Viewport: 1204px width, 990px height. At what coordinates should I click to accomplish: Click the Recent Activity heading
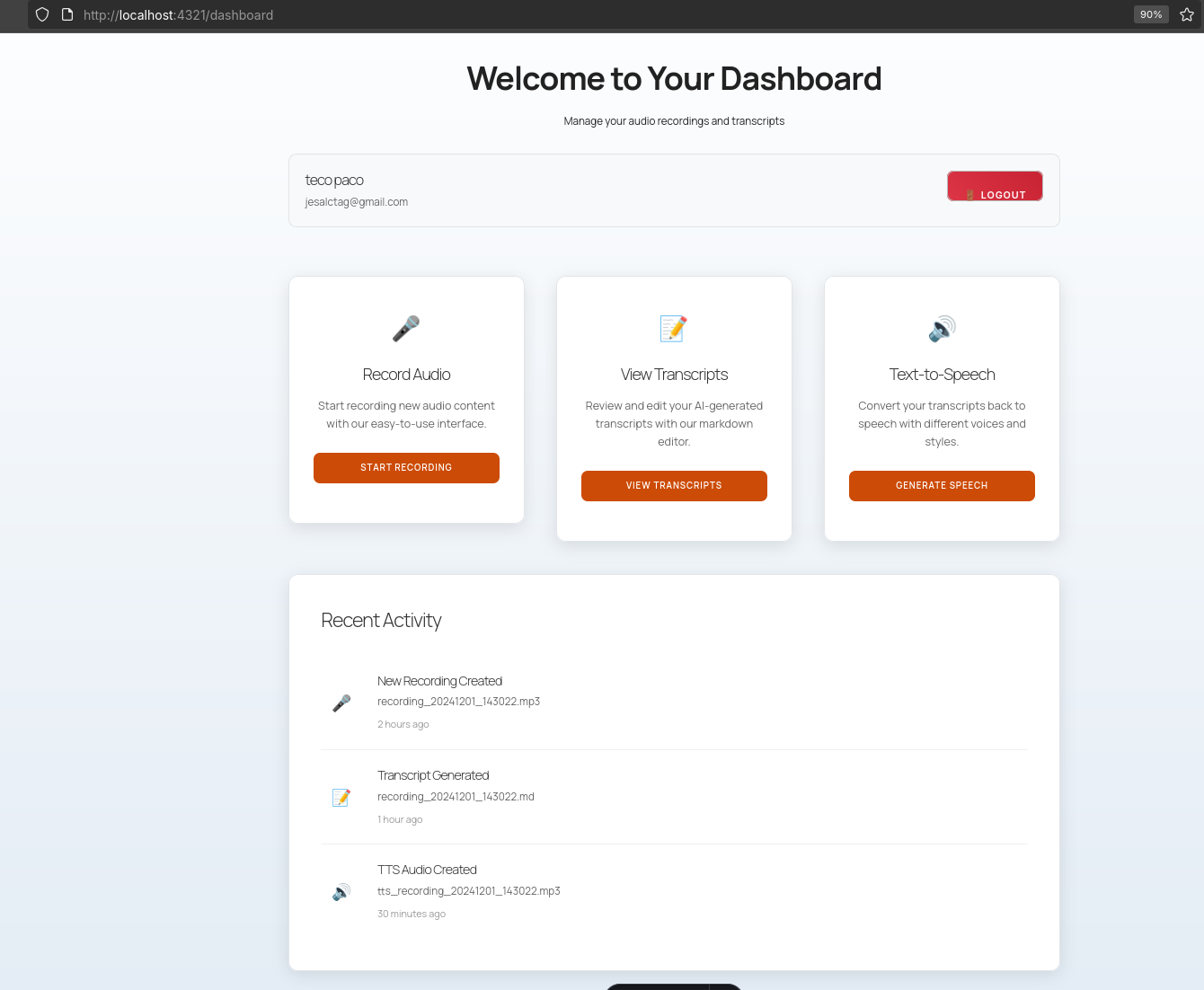pyautogui.click(x=381, y=621)
